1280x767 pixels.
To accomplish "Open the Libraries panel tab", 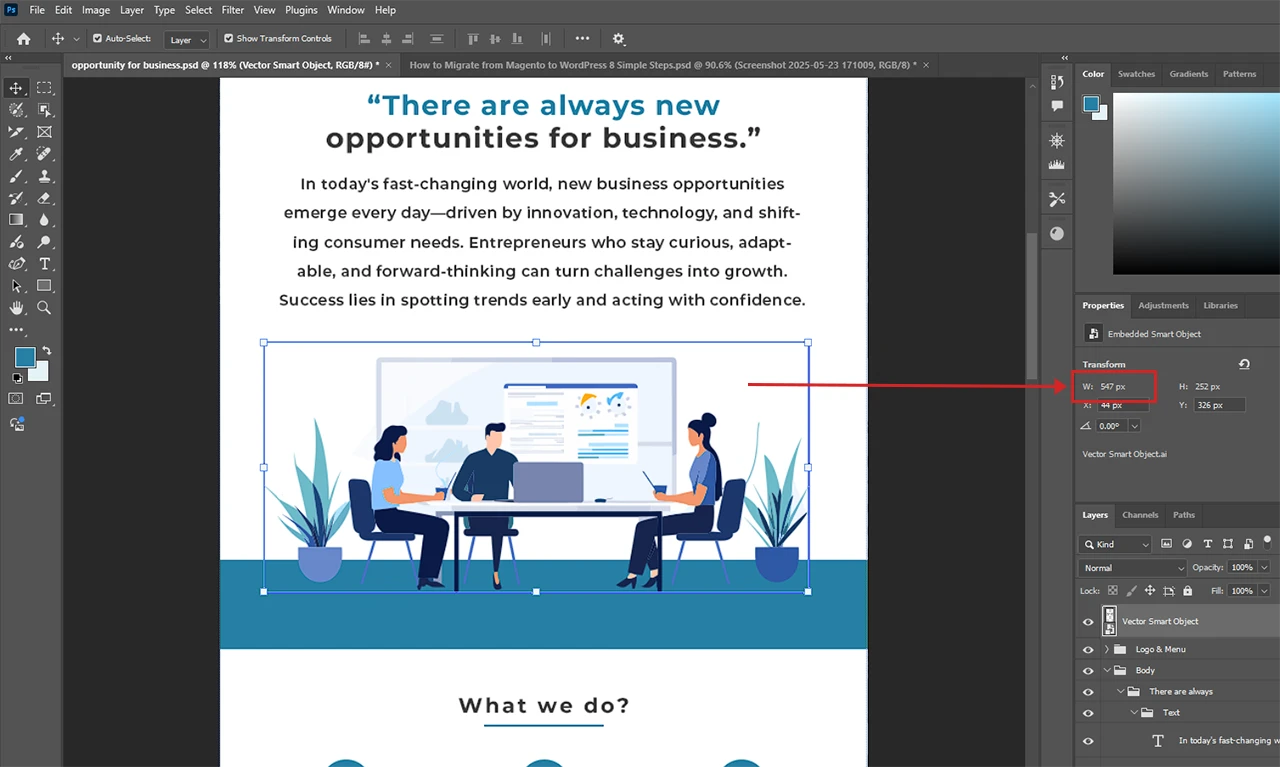I will pyautogui.click(x=1220, y=306).
